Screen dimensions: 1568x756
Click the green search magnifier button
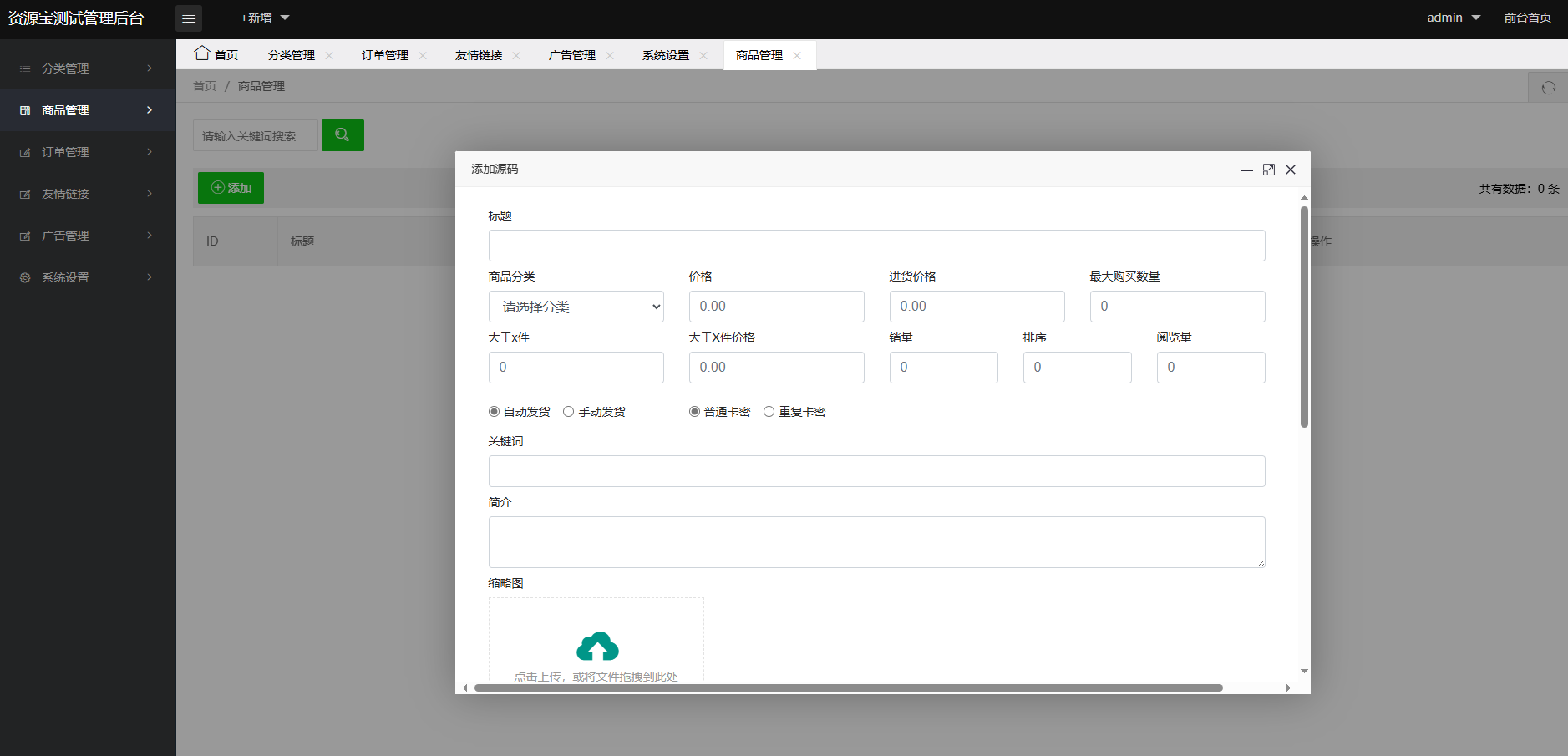click(343, 135)
